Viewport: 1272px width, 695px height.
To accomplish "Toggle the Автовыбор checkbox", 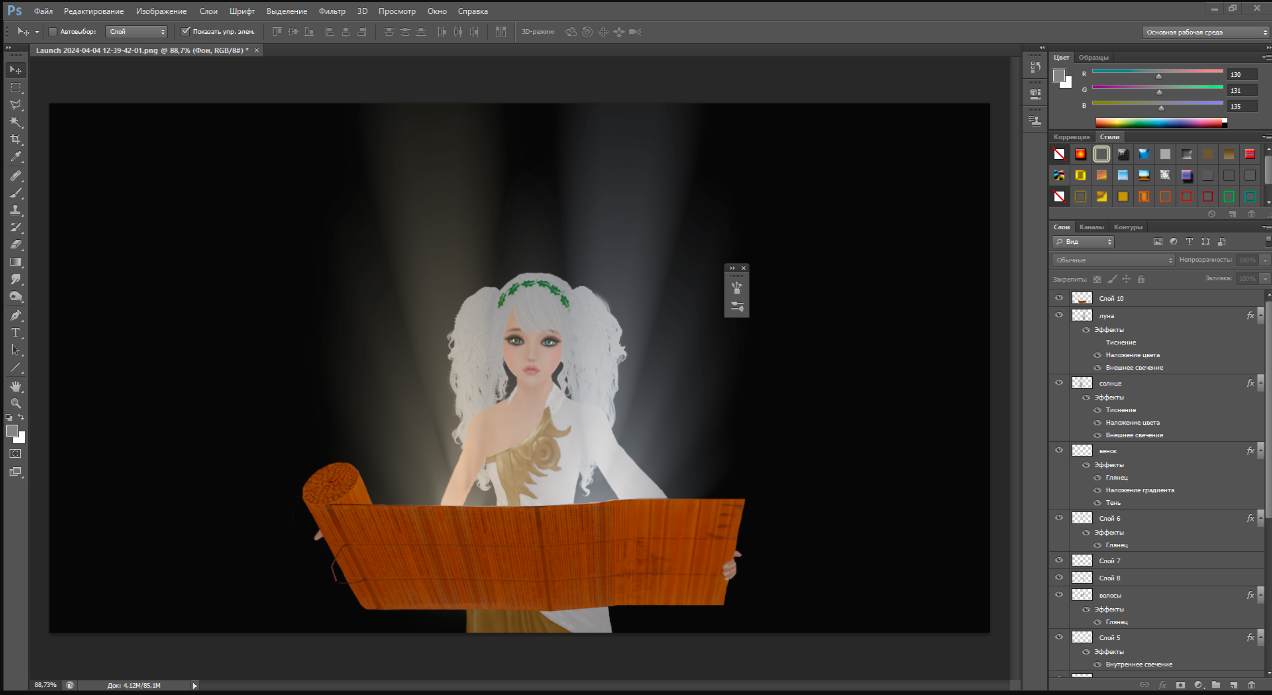I will point(54,31).
